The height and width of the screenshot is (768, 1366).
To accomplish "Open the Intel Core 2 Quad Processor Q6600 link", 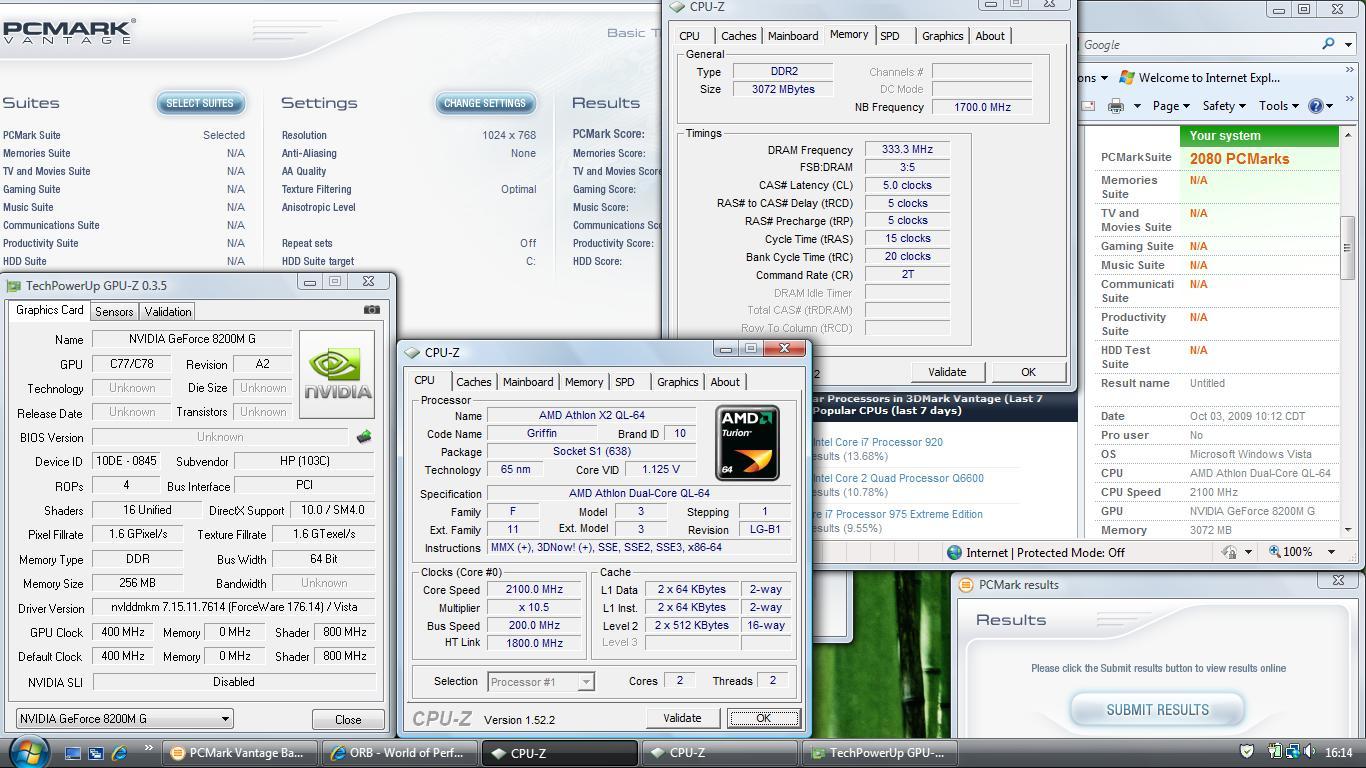I will [898, 478].
